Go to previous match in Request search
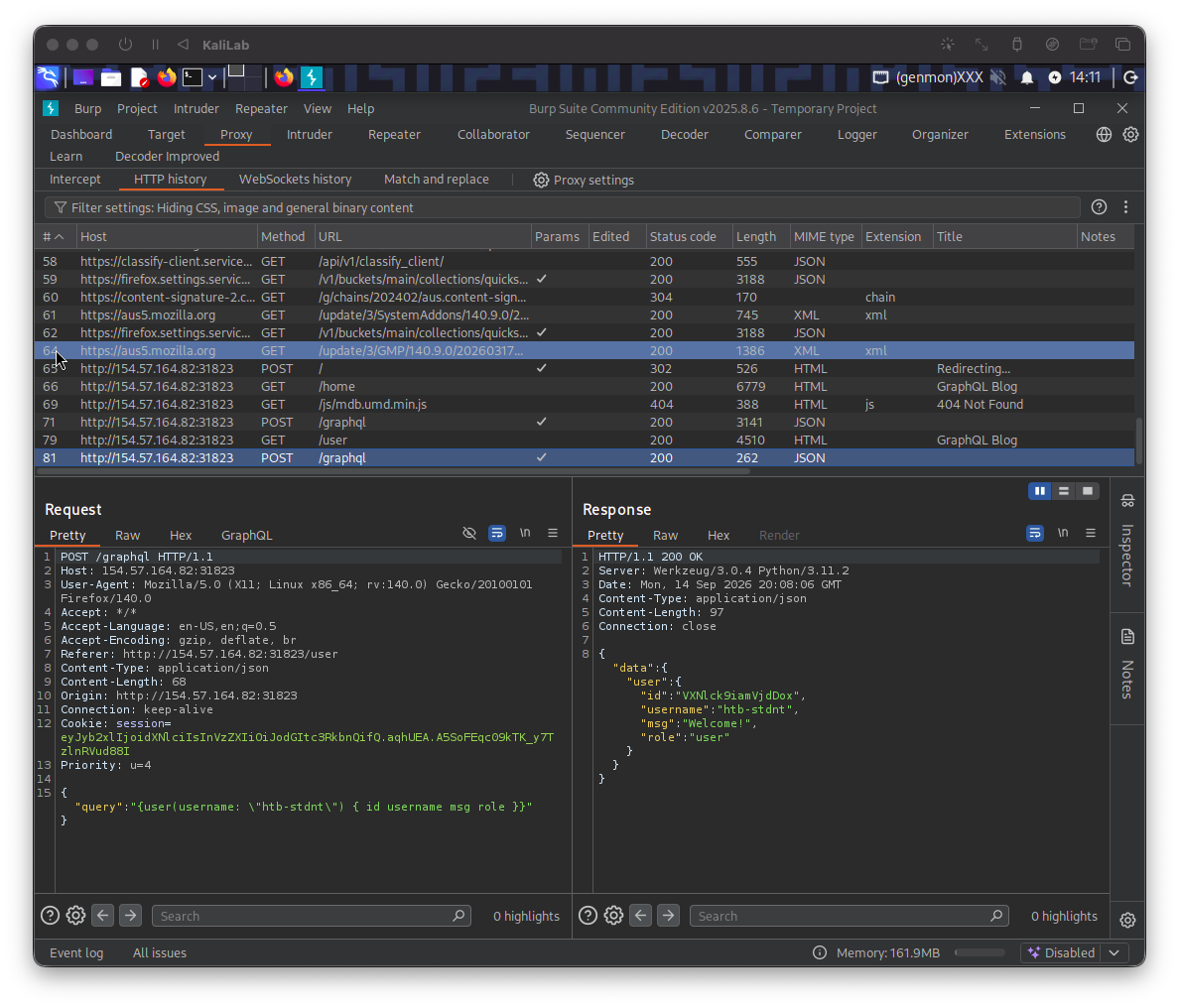 point(103,916)
